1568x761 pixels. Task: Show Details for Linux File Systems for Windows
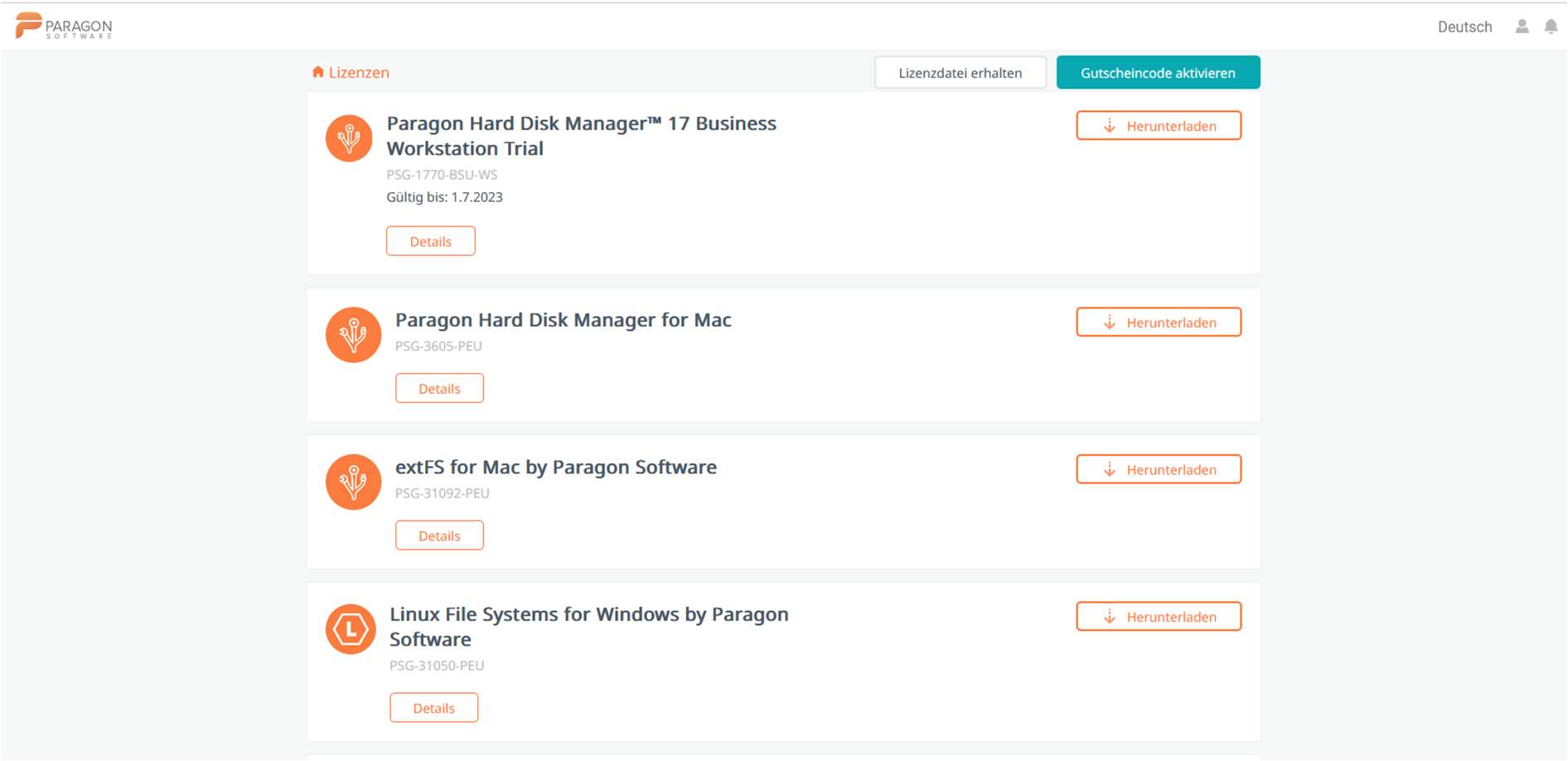click(x=433, y=708)
